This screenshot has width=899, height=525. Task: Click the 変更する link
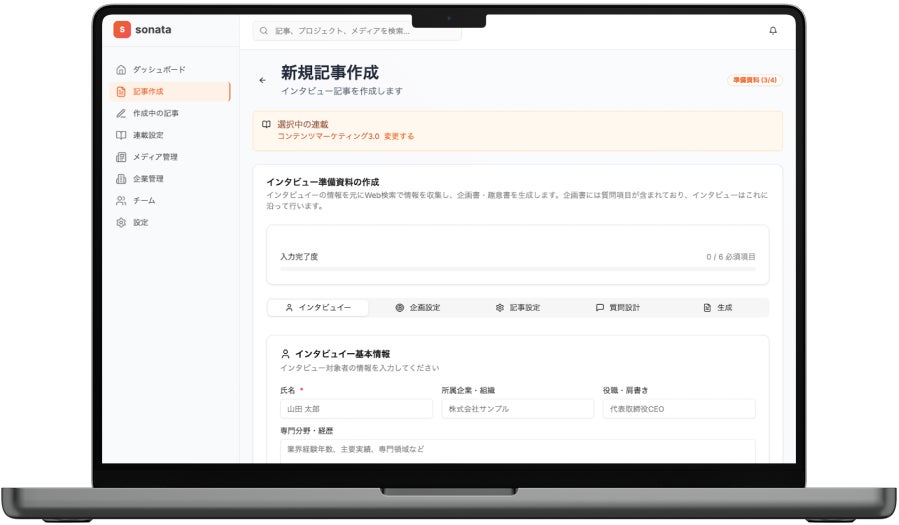click(399, 136)
